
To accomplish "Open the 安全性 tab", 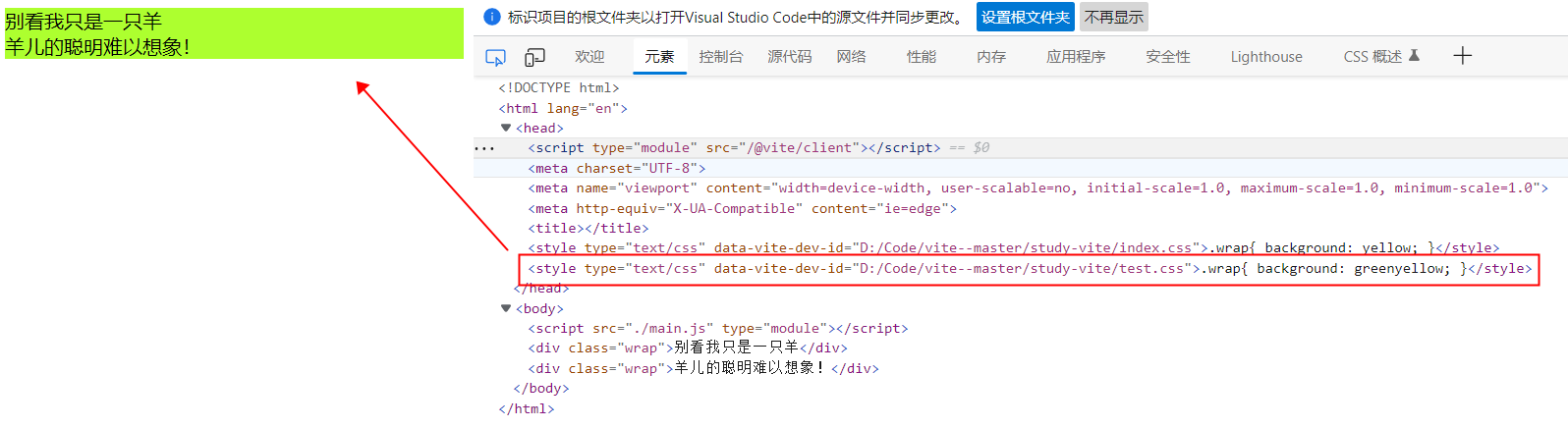I will [x=1168, y=57].
